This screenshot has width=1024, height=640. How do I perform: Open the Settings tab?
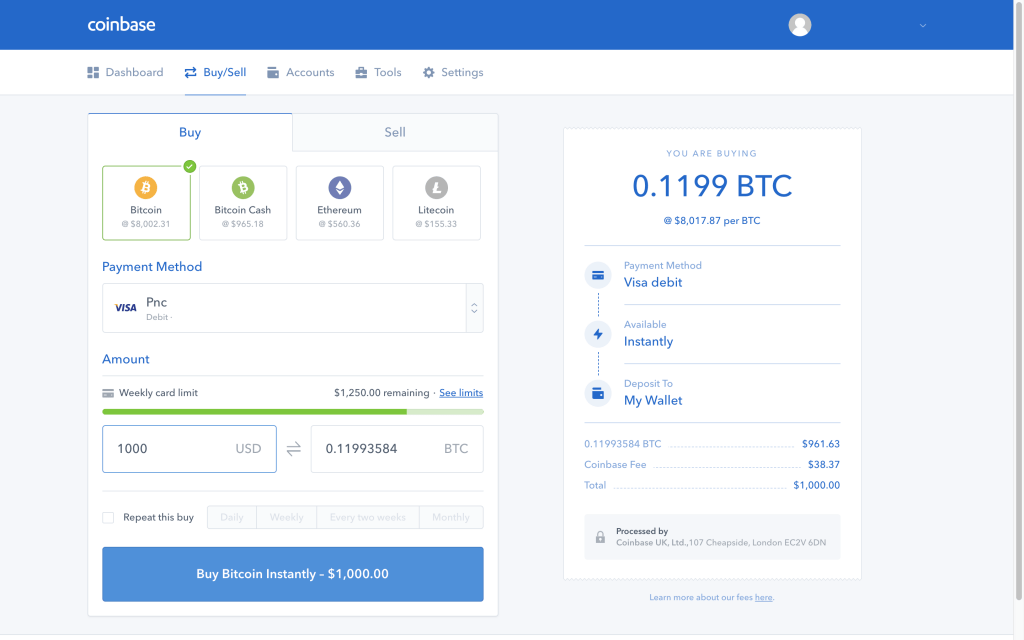point(453,72)
